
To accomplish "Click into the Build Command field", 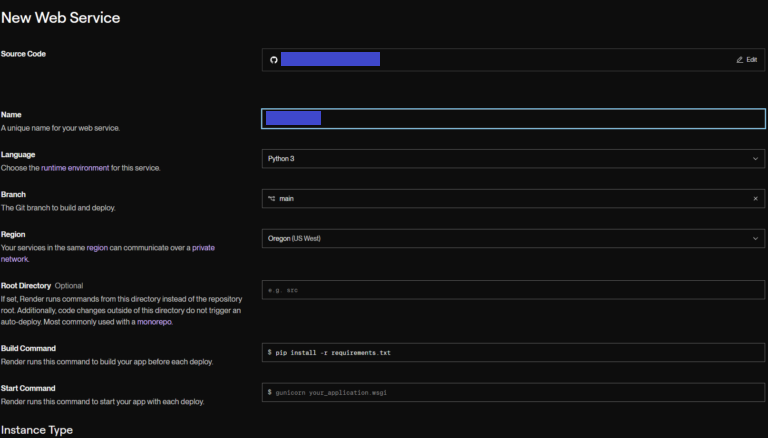I will [x=513, y=353].
